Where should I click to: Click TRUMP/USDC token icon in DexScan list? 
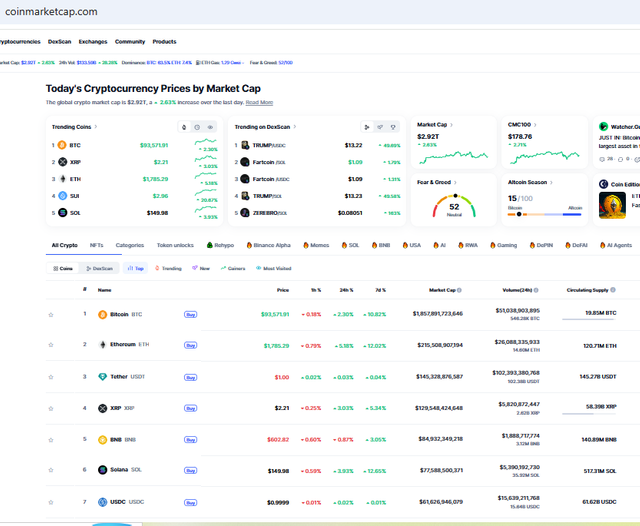(245, 145)
